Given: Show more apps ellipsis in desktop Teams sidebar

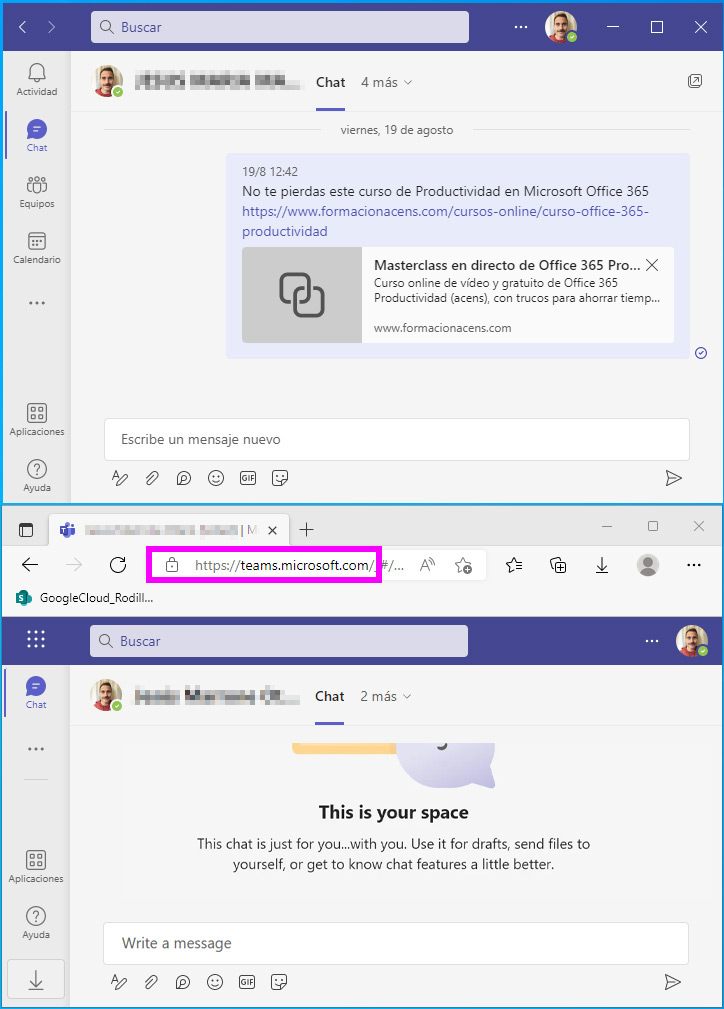Looking at the screenshot, I should pyautogui.click(x=37, y=303).
